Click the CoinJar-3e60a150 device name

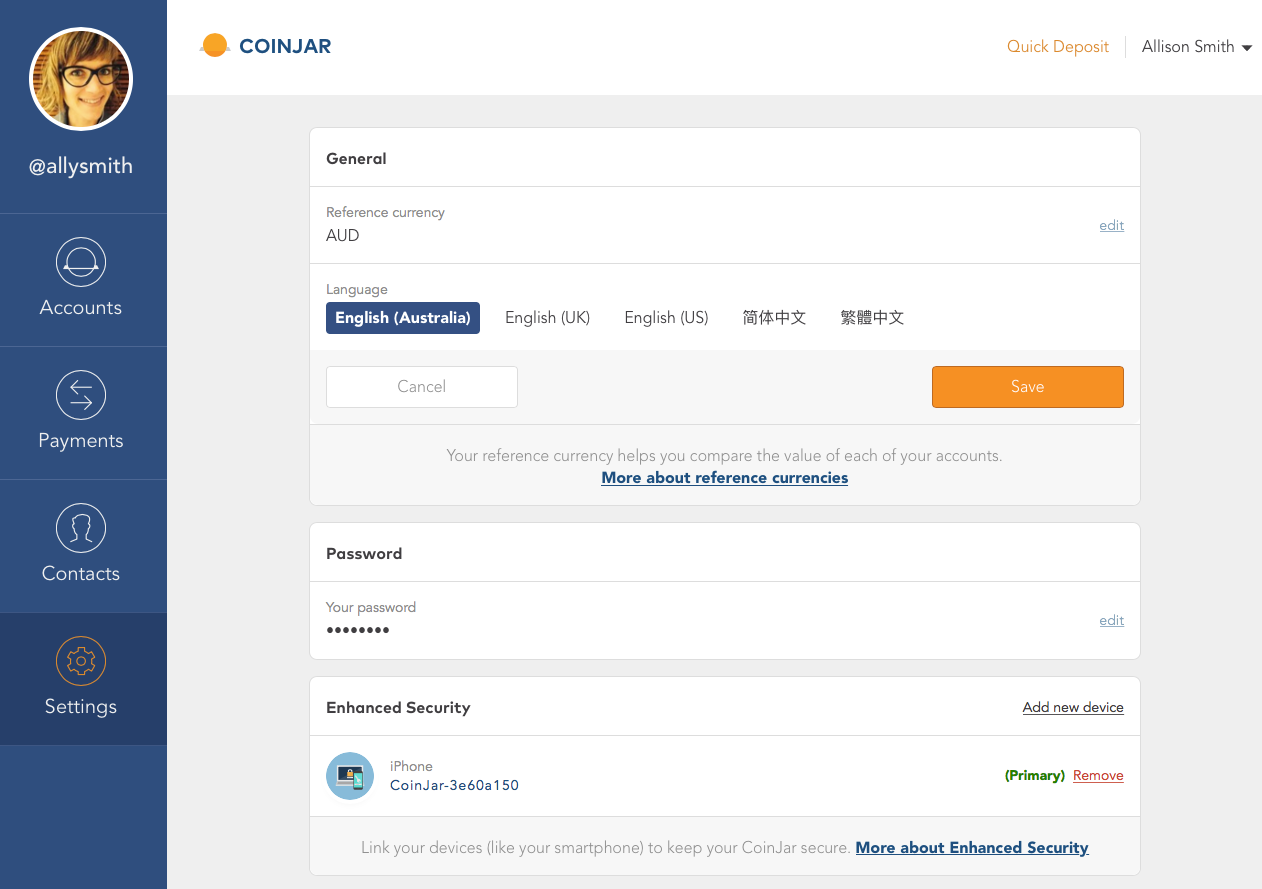click(x=454, y=785)
